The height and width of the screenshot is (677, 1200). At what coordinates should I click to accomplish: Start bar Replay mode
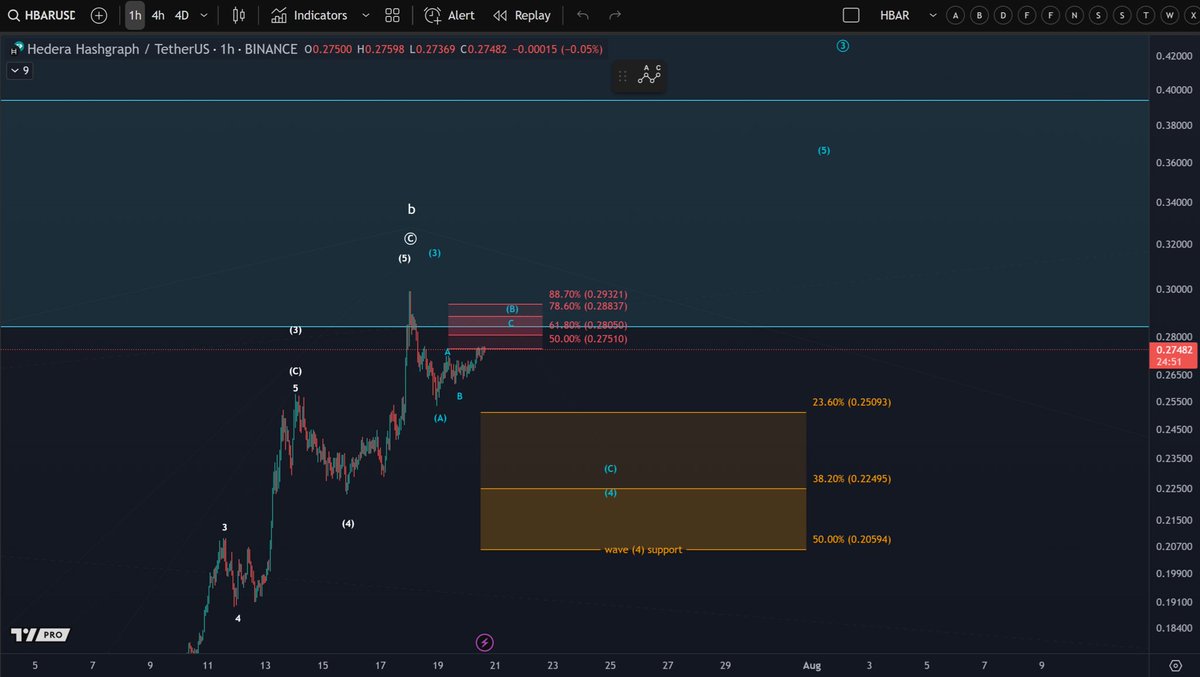[522, 15]
